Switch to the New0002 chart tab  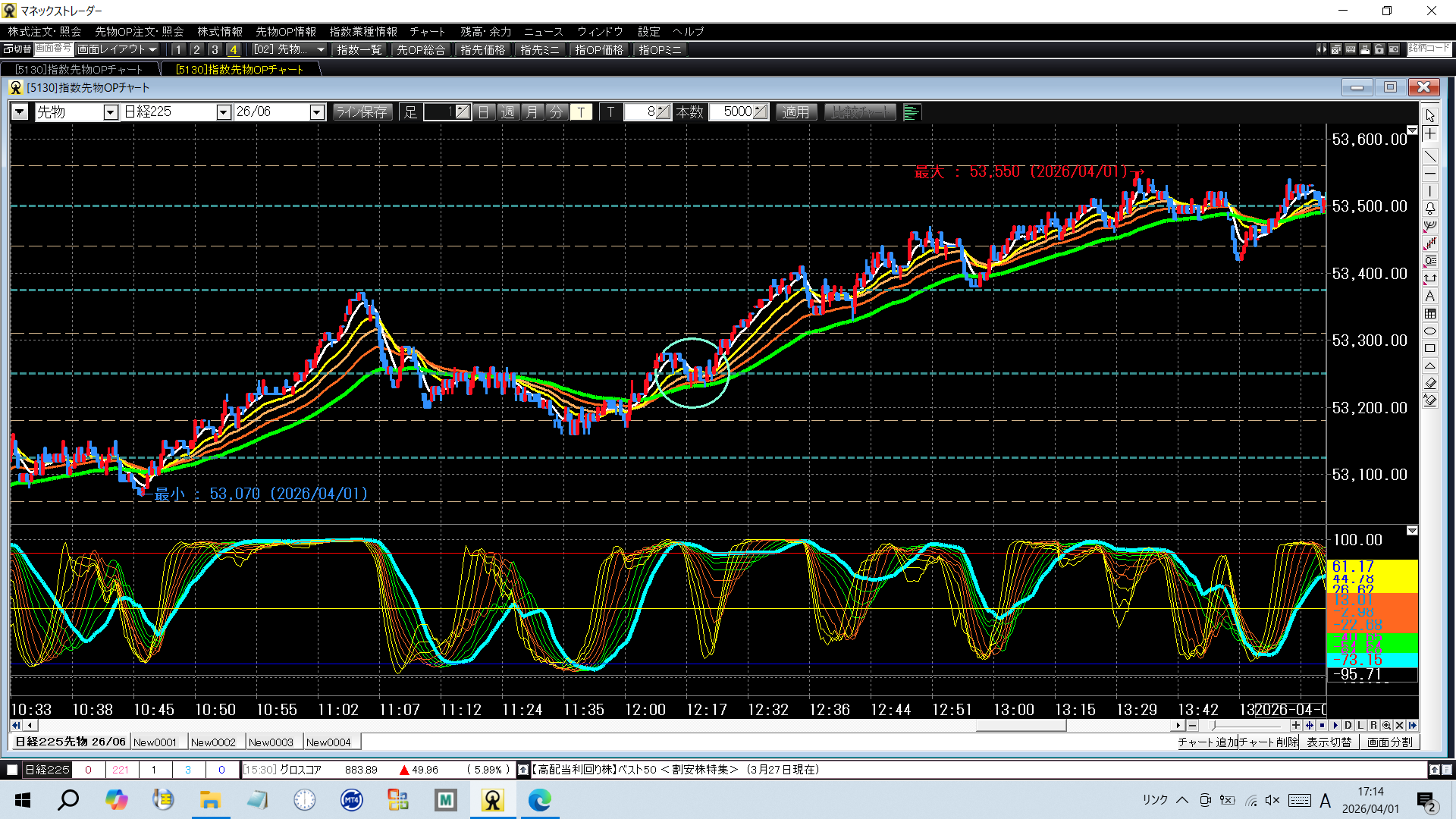click(x=213, y=742)
